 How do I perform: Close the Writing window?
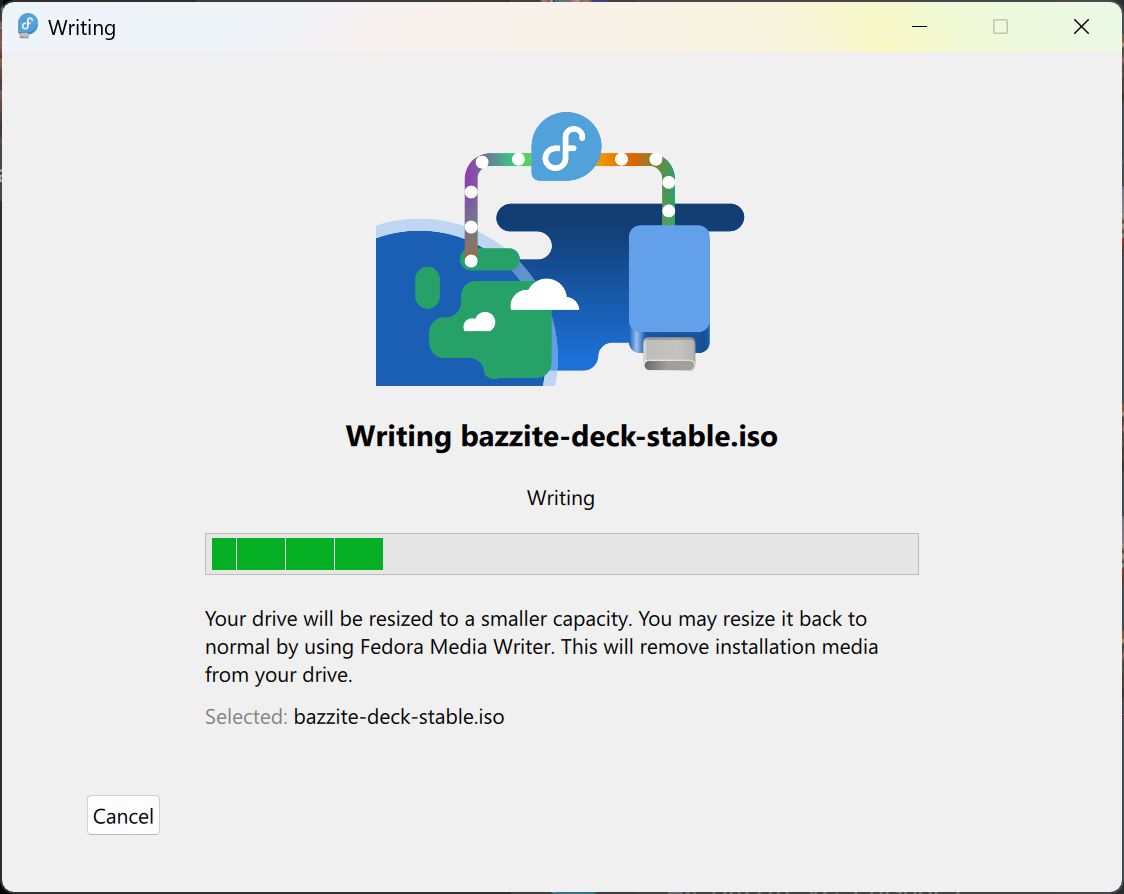click(1081, 27)
